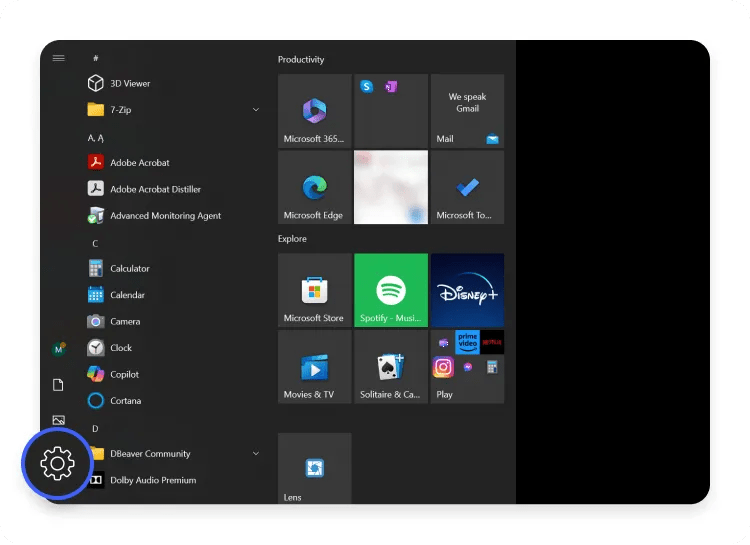The height and width of the screenshot is (545, 750).
Task: Open the Mail tile
Action: [x=467, y=111]
